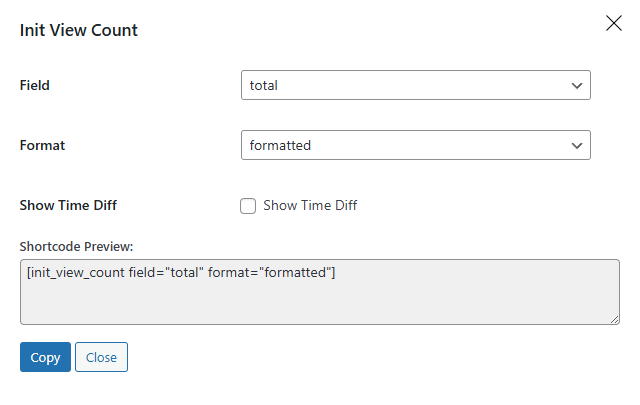Close the Init View Count dialog with X
Screen dimensions: 640x405
(613, 23)
